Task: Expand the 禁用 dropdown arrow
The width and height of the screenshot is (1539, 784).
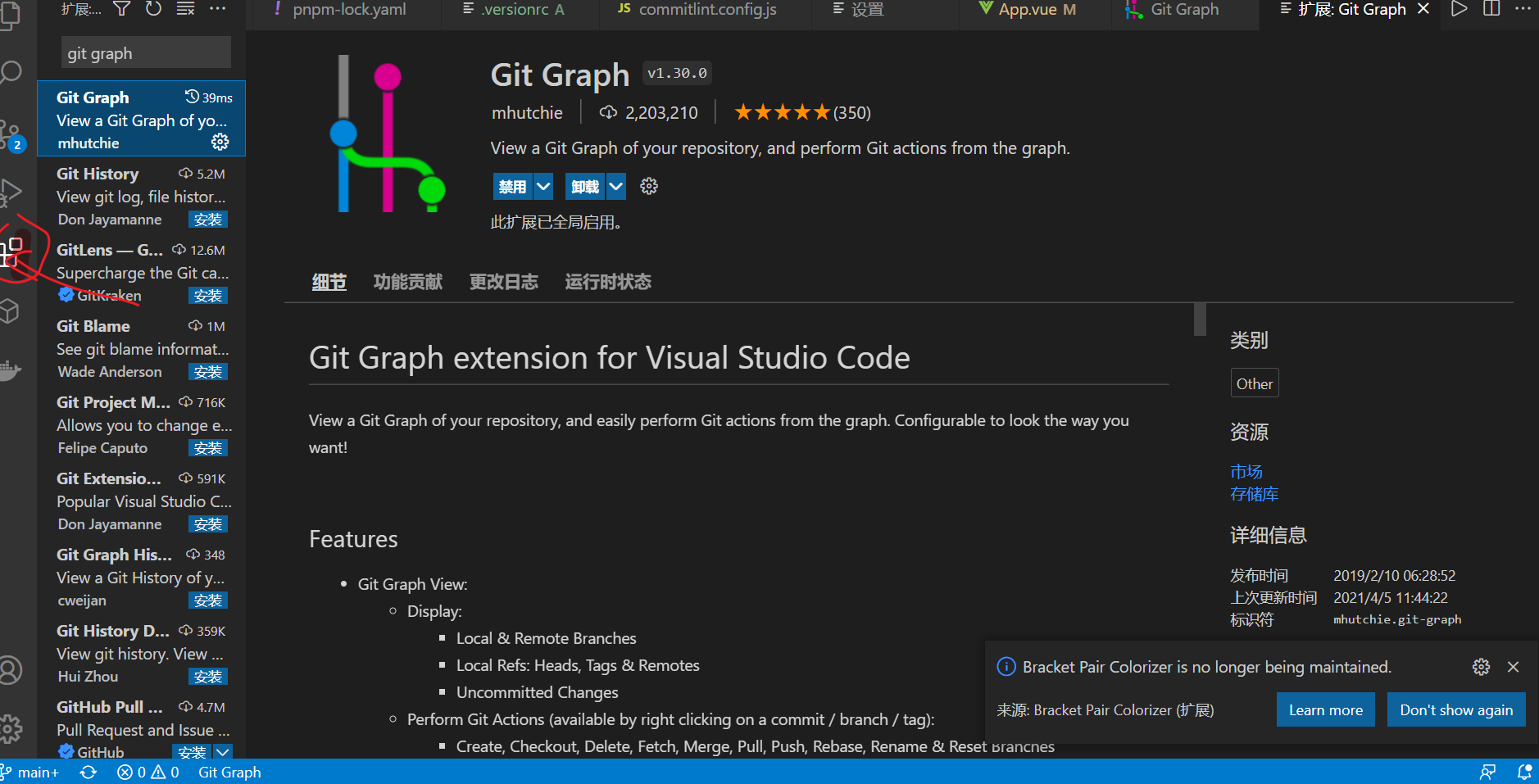Action: click(x=543, y=187)
